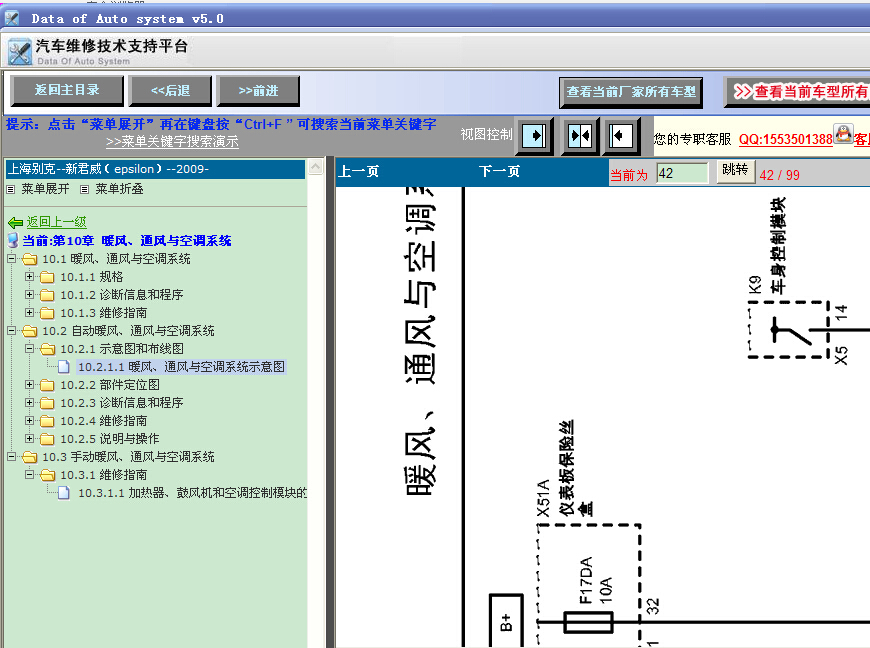The height and width of the screenshot is (648, 870).
Task: Click folder icon of 10.2.5 说明与操作
Action: [48, 439]
